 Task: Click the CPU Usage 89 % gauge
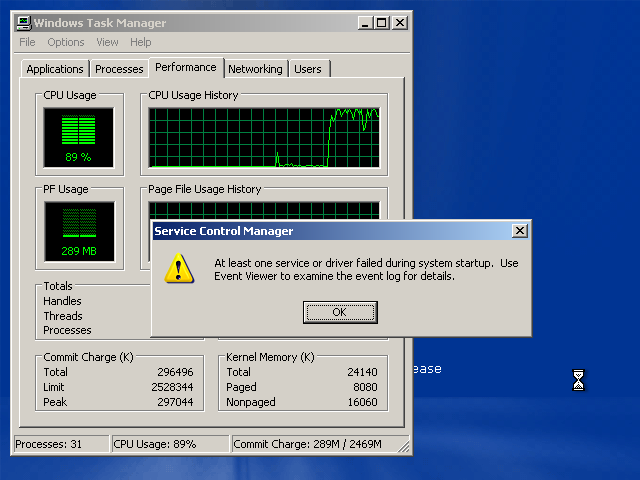click(x=78, y=138)
